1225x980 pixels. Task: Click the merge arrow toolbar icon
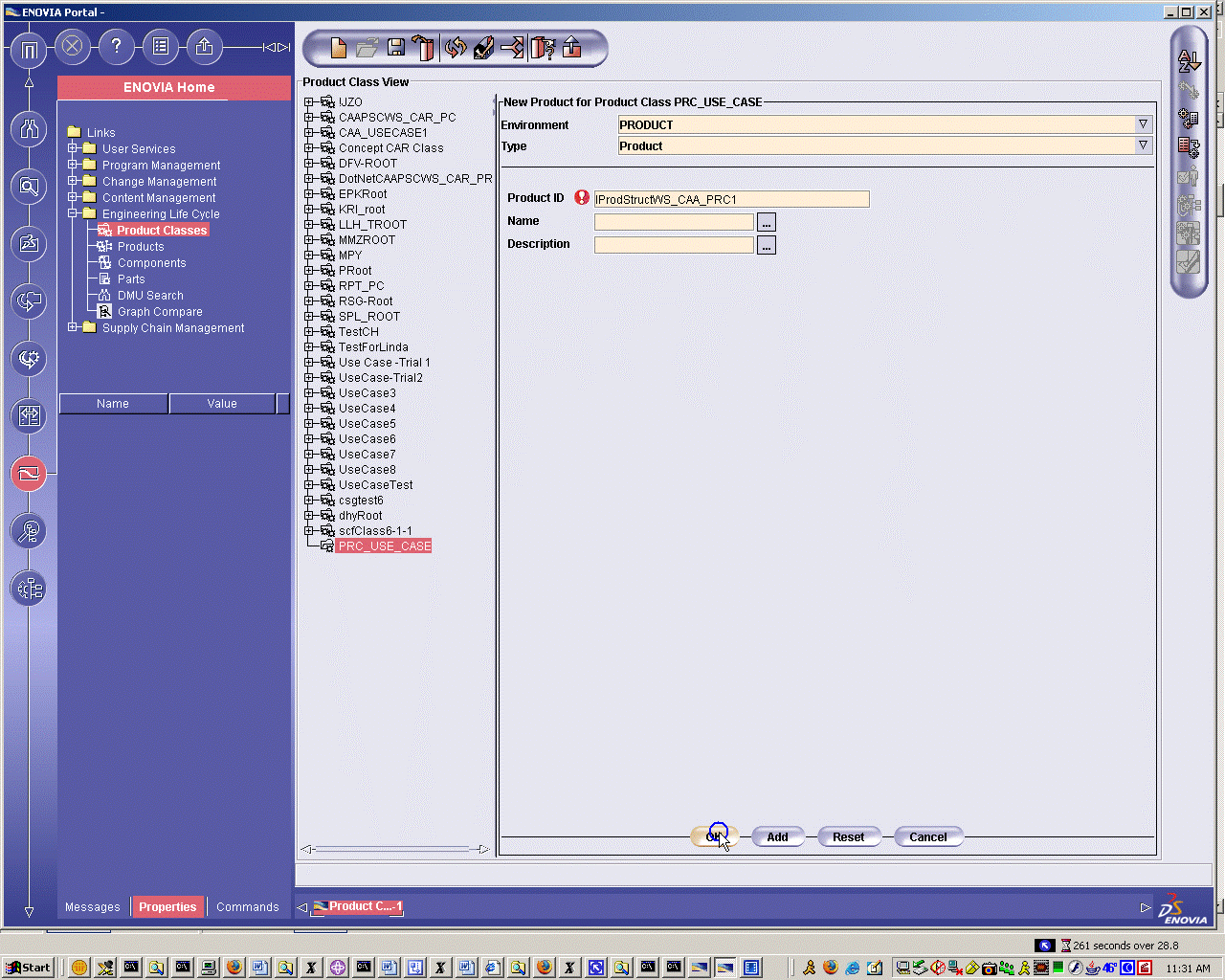[513, 48]
